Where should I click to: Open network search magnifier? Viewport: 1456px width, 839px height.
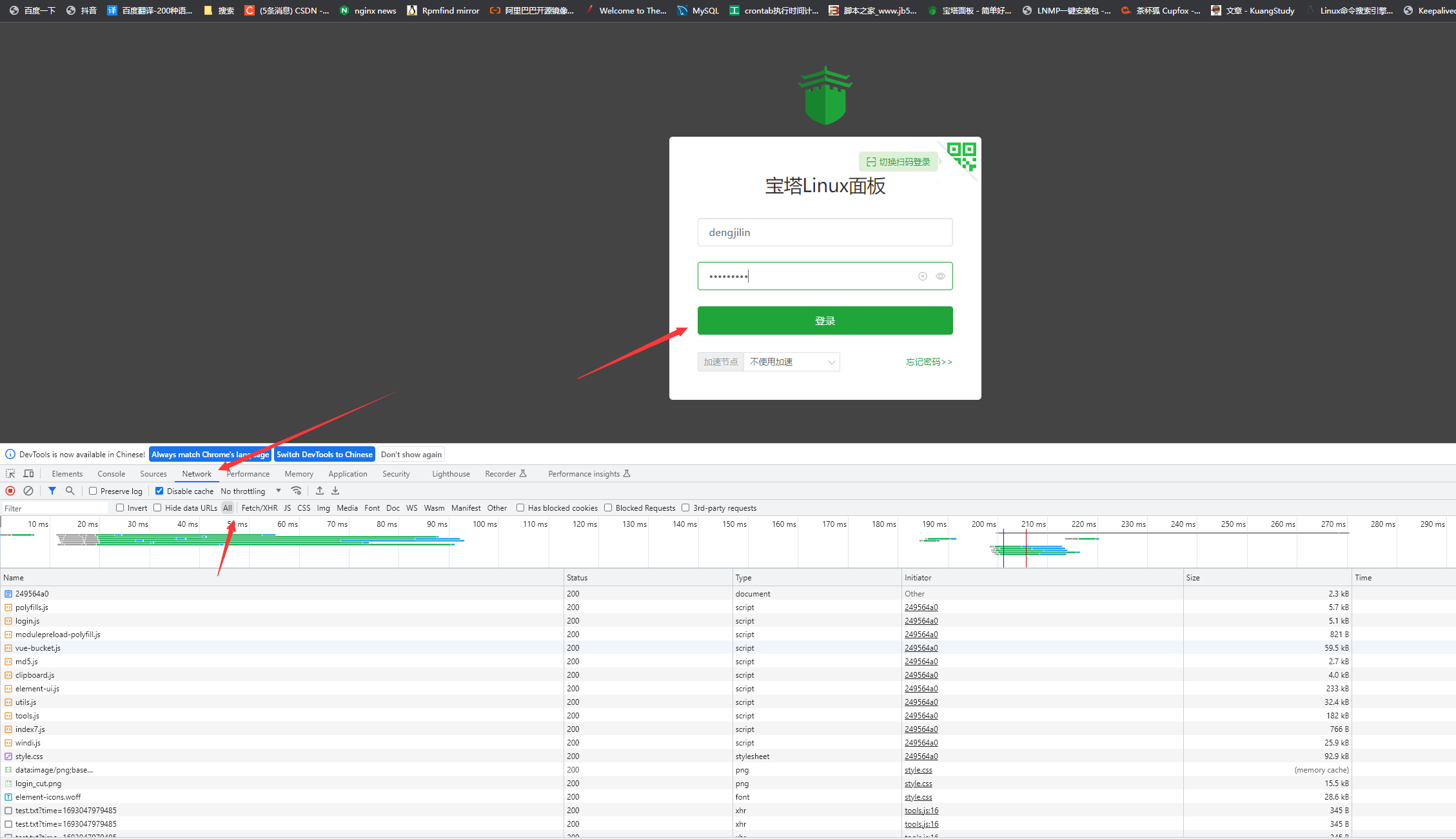tap(70, 491)
